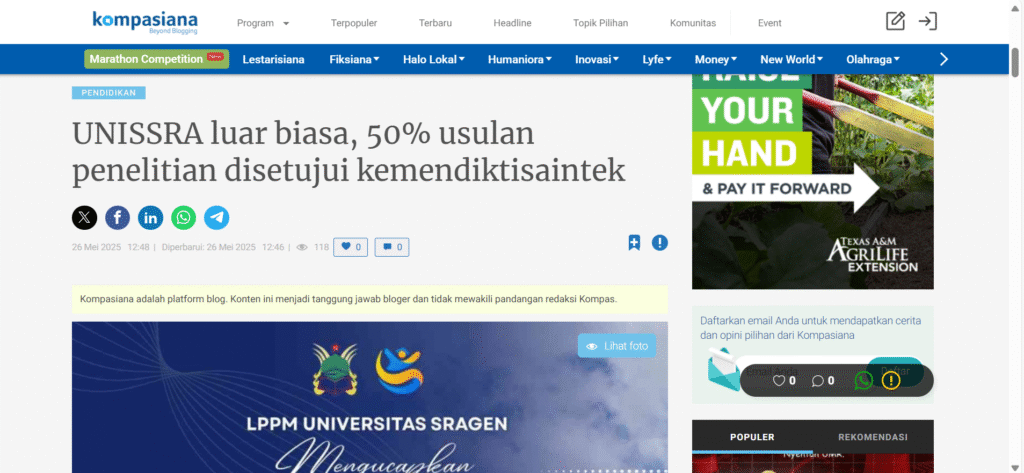This screenshot has width=1024, height=473.
Task: Click the login arrow icon
Action: point(927,22)
